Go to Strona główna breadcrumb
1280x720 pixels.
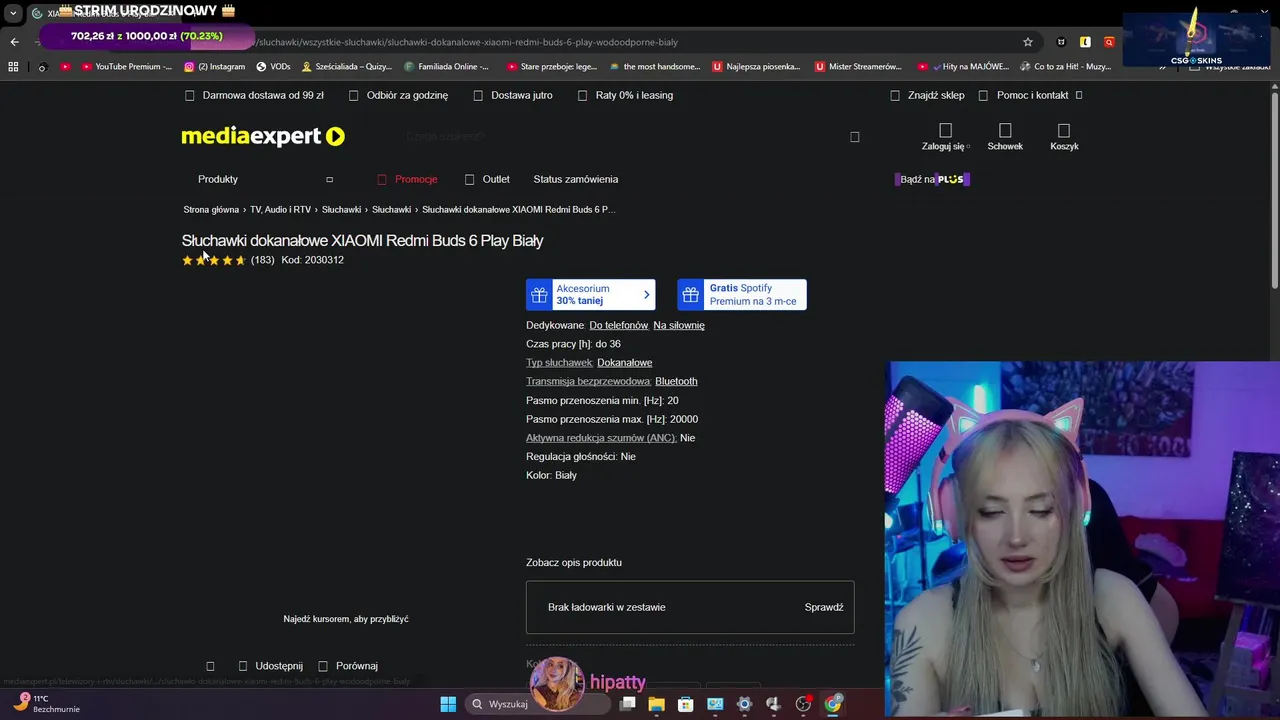[211, 210]
